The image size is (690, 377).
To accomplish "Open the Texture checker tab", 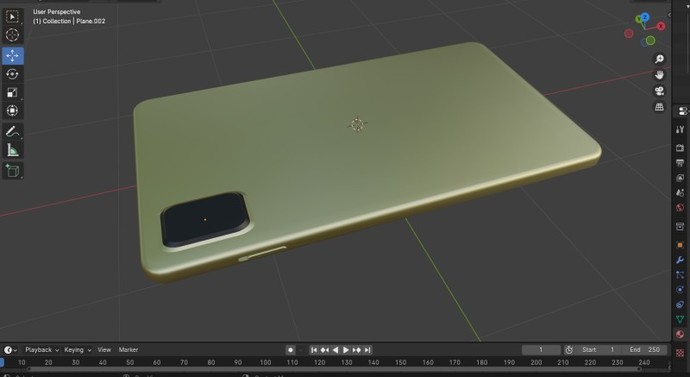I will point(680,353).
